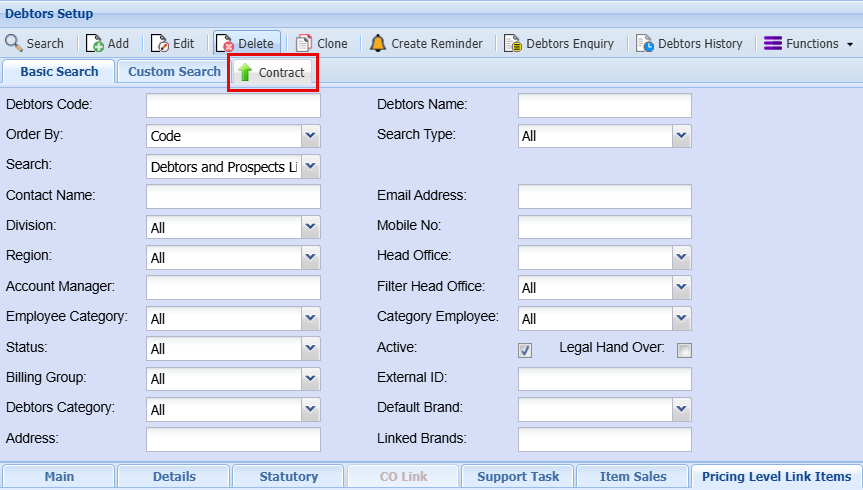Click the Create Reminder bell icon
Image resolution: width=863 pixels, height=490 pixels.
(x=378, y=43)
